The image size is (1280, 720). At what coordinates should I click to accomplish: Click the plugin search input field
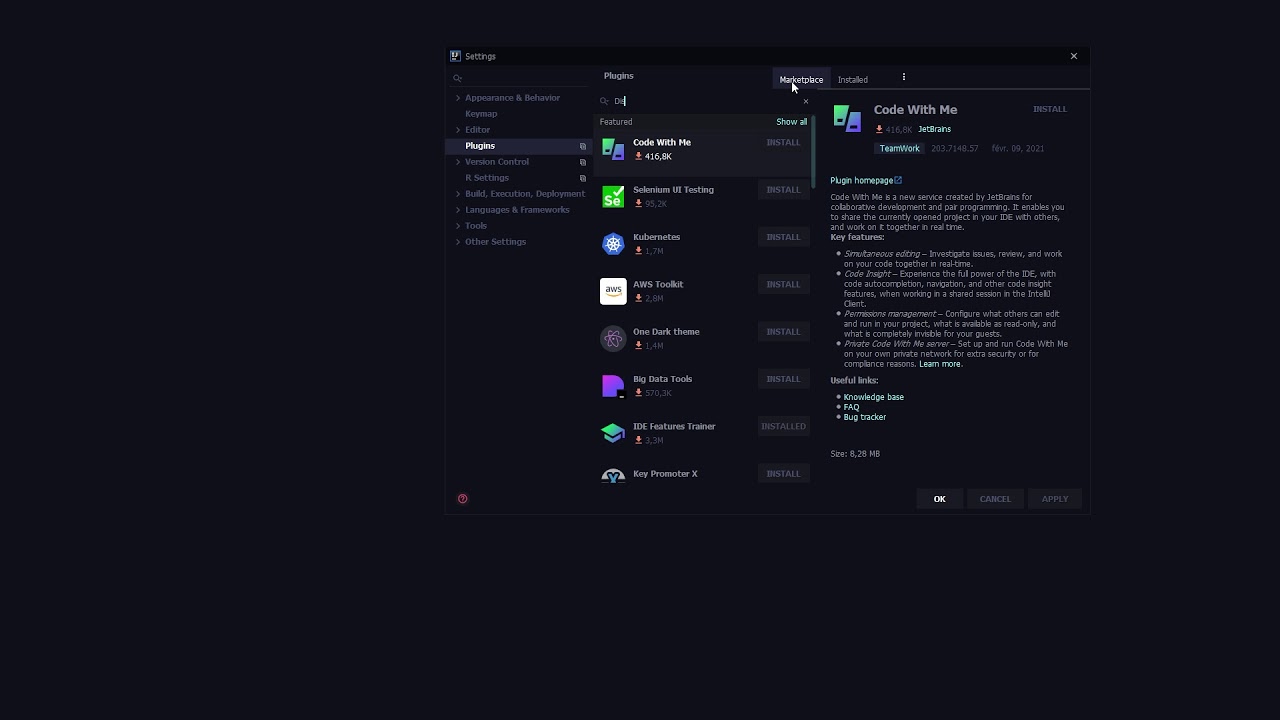tap(705, 101)
